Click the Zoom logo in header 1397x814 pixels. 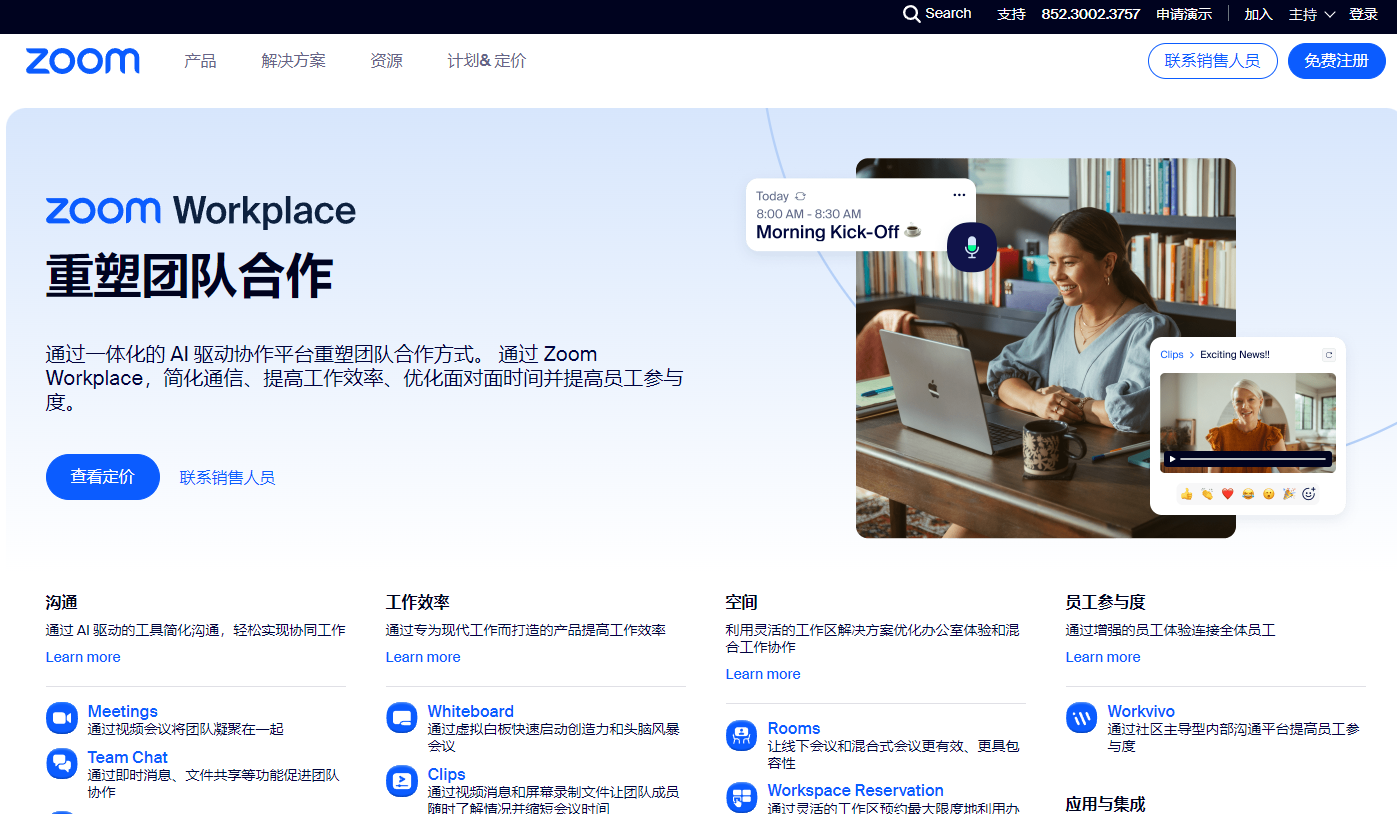click(83, 61)
